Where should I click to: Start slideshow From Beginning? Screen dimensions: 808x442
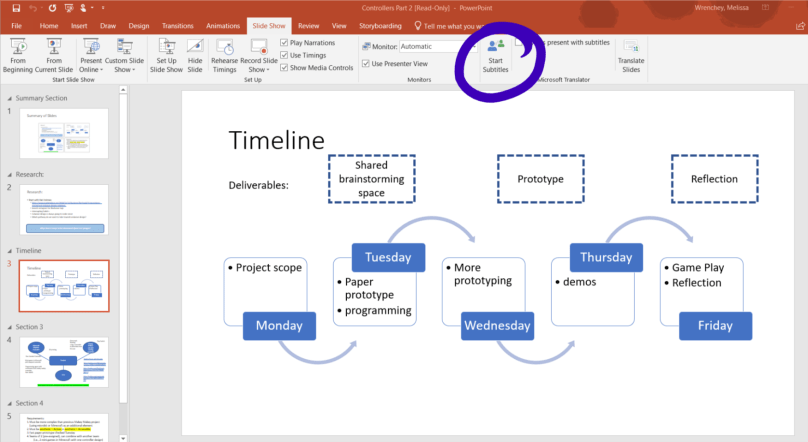point(18,56)
